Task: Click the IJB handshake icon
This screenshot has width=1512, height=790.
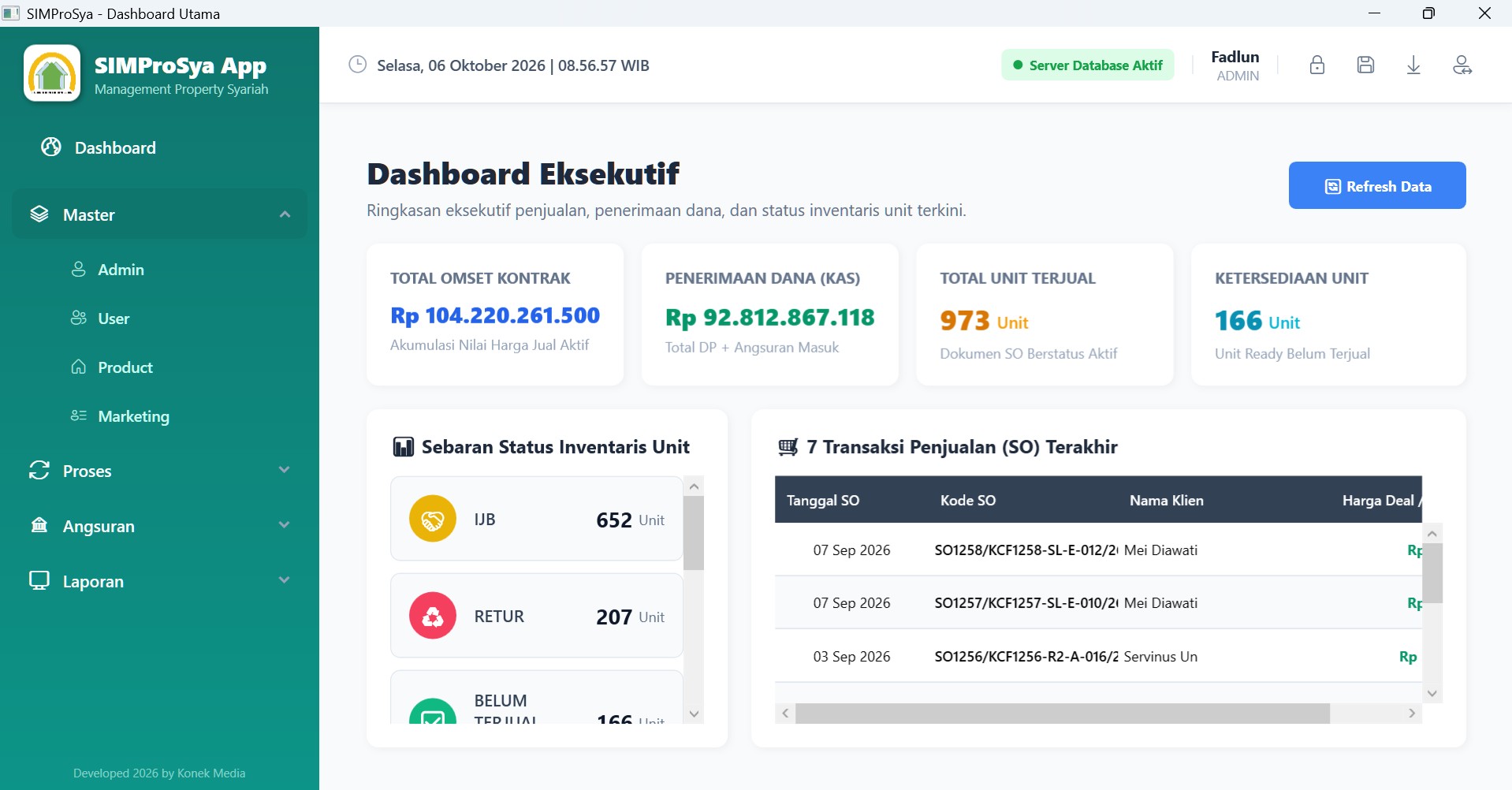Action: 433,519
